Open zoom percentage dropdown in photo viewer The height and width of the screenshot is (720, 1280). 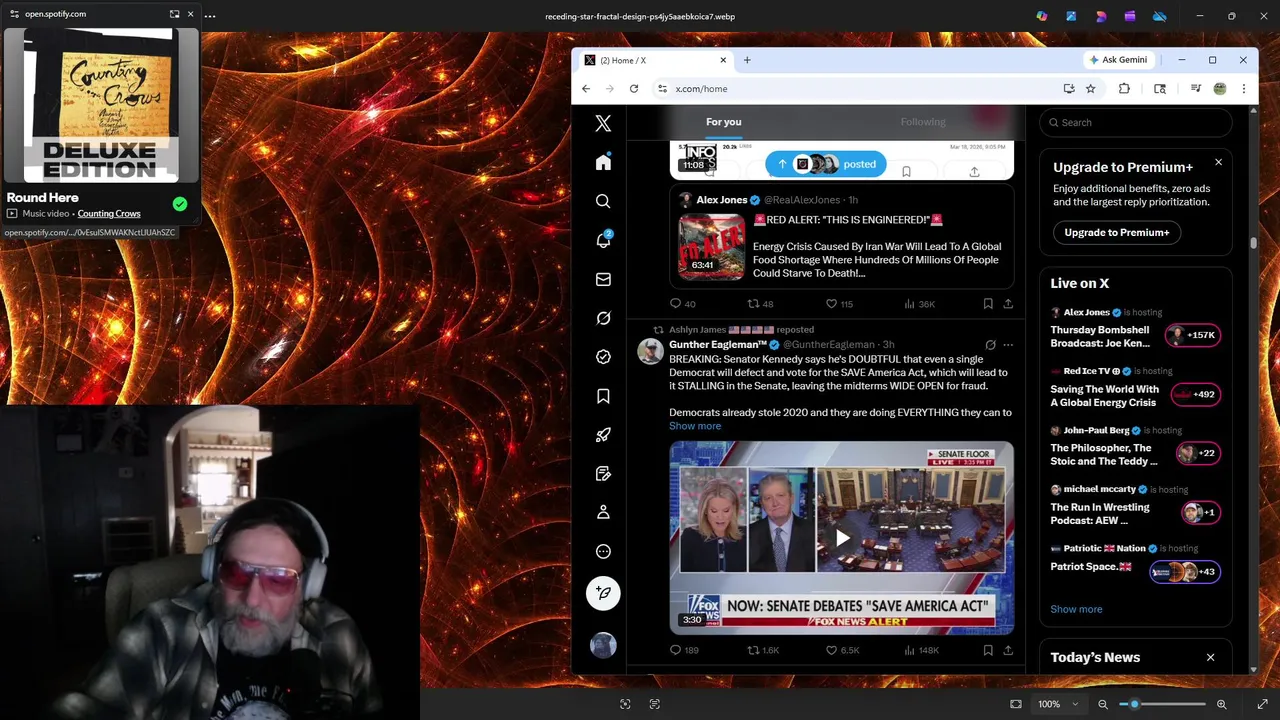(x=1058, y=704)
